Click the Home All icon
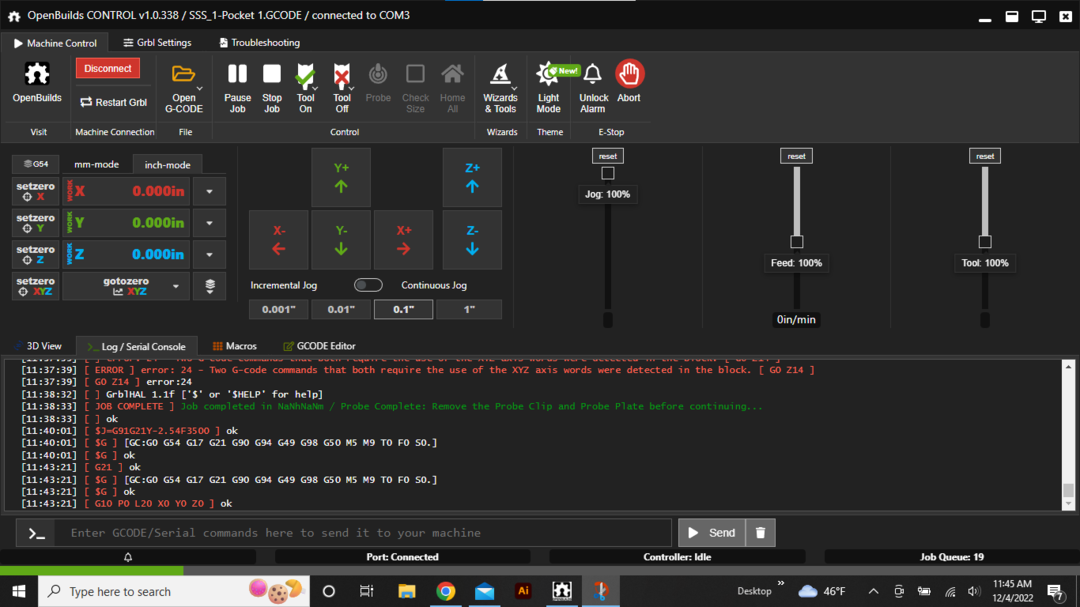The width and height of the screenshot is (1080, 607). tap(452, 75)
